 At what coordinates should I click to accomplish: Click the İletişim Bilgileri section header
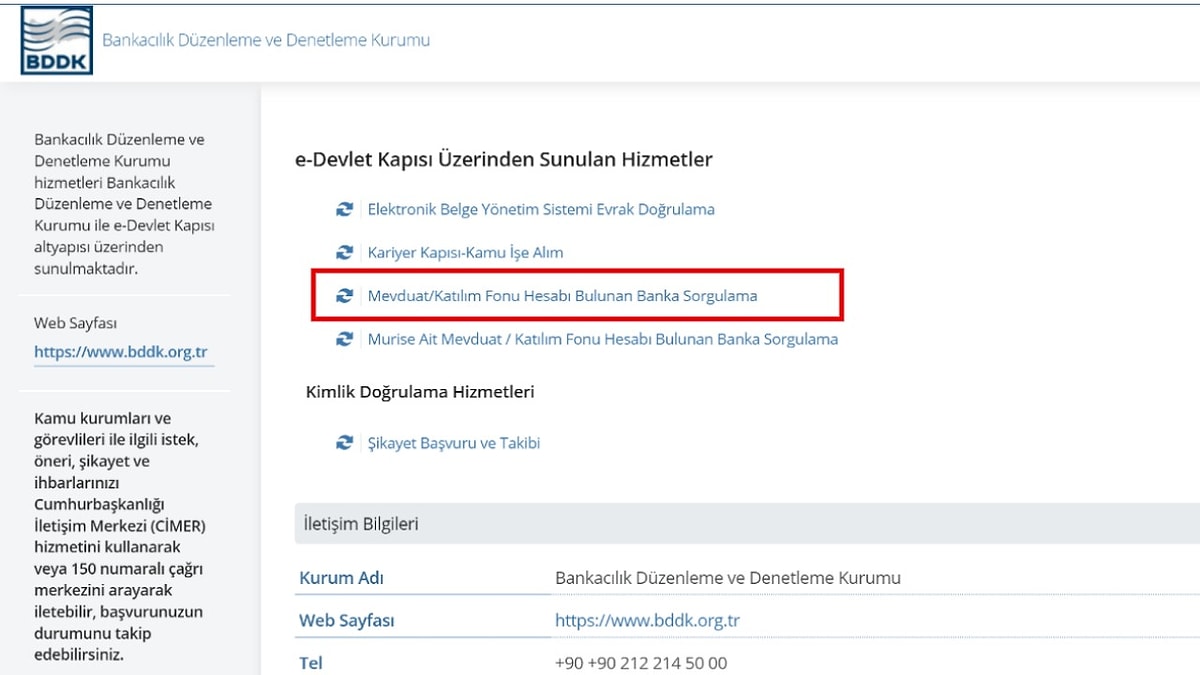click(360, 523)
